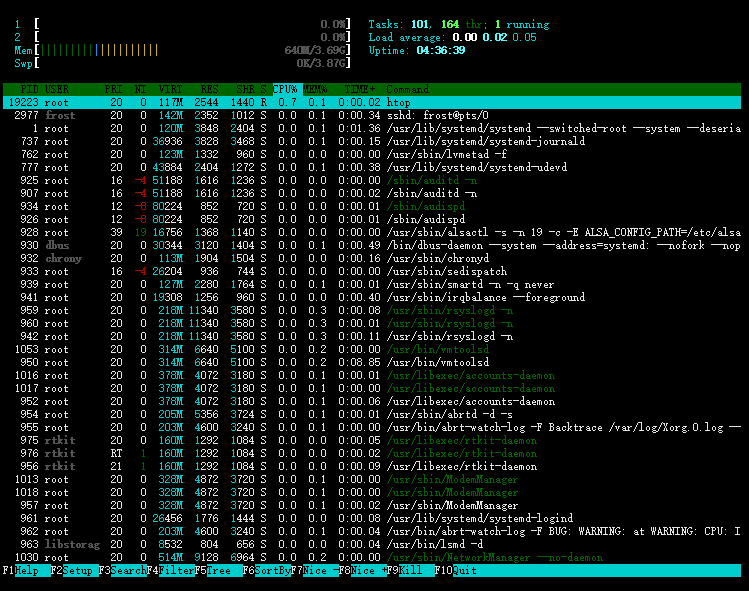Click the highlighted CPU% column header
The height and width of the screenshot is (591, 749).
(x=287, y=89)
